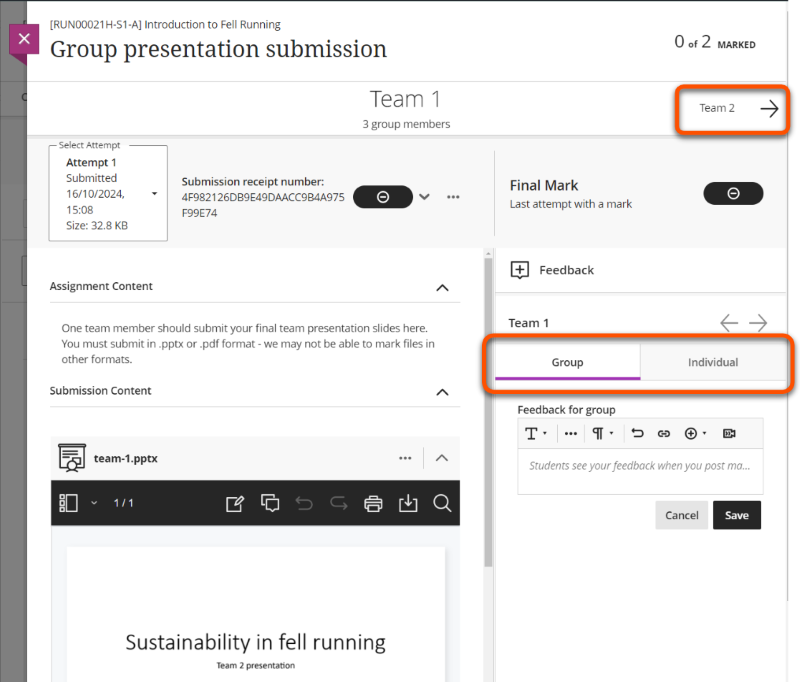
Task: Open team-1.pptx more options menu
Action: (x=405, y=458)
